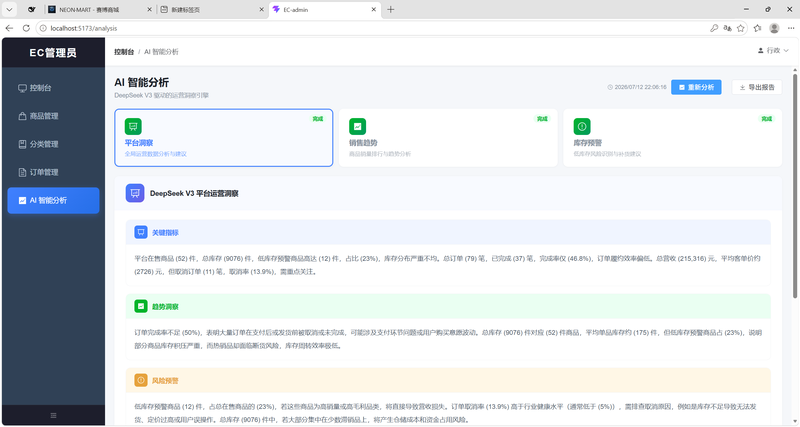Click the password key icon in address bar
The image size is (800, 427).
pos(714,28)
